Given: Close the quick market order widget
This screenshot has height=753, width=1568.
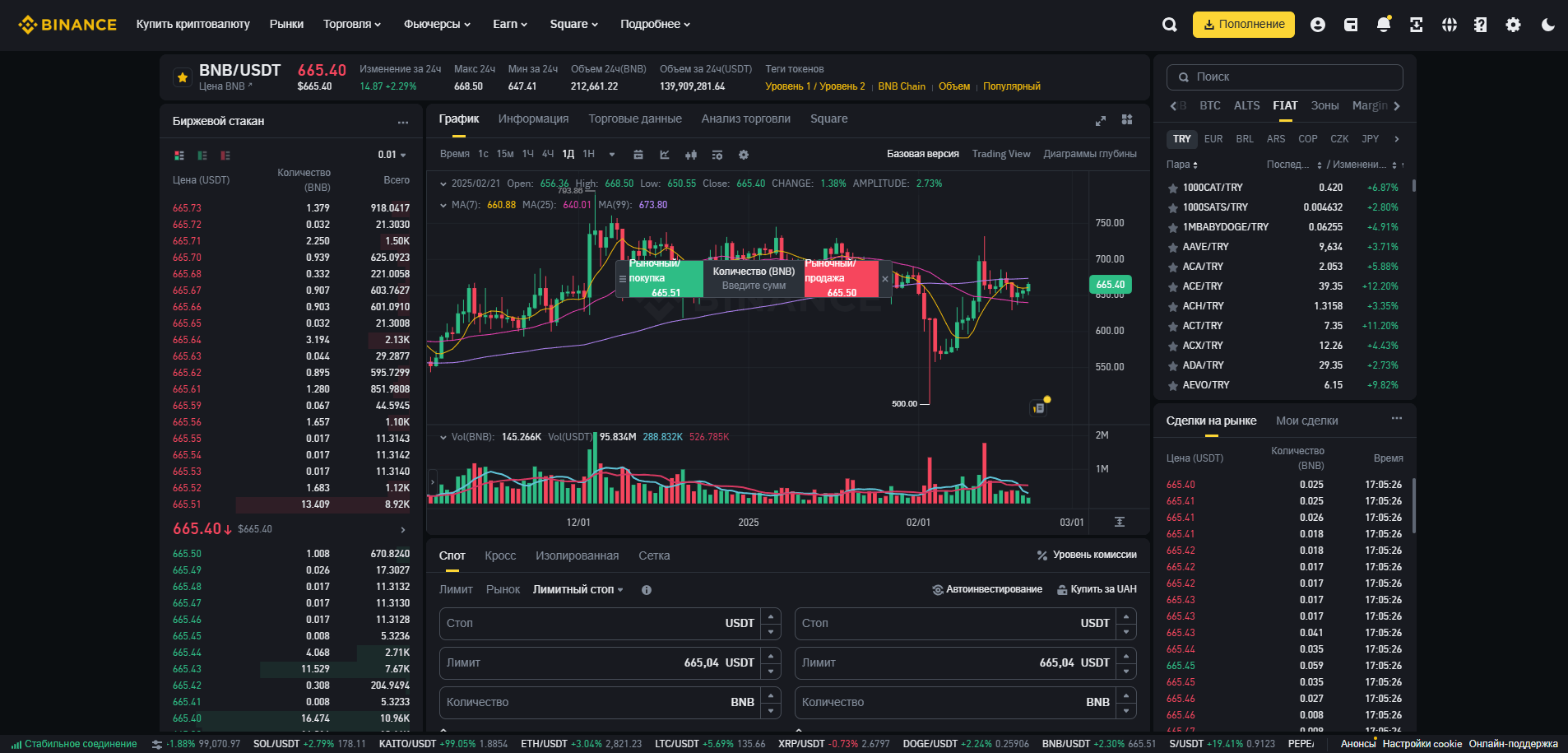Looking at the screenshot, I should click(885, 279).
